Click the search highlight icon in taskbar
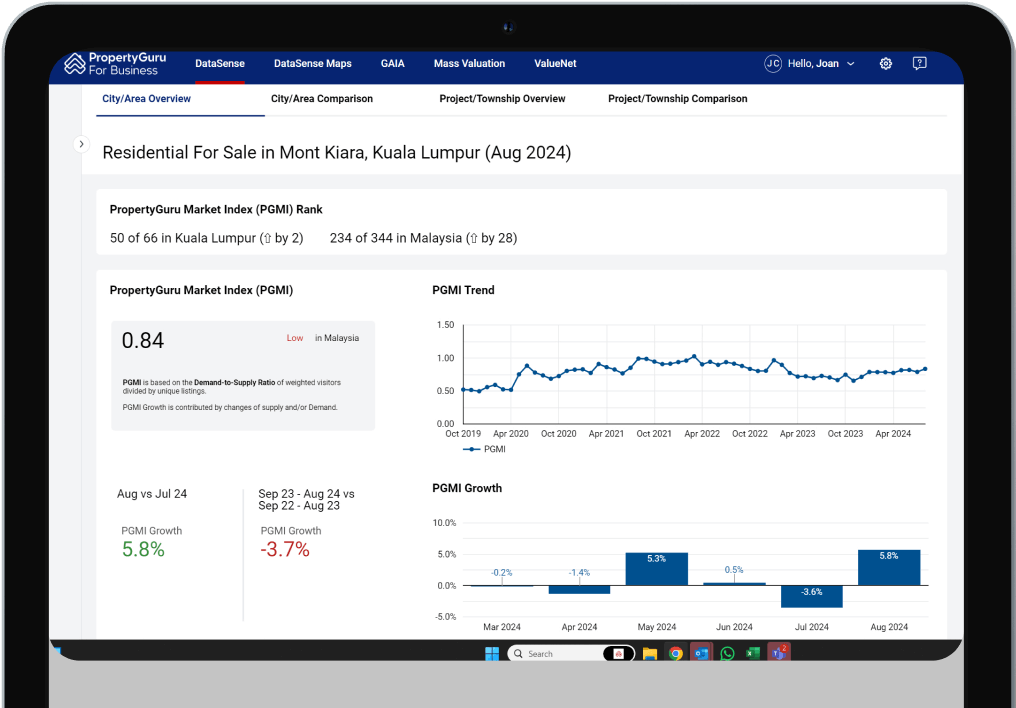 [618, 654]
